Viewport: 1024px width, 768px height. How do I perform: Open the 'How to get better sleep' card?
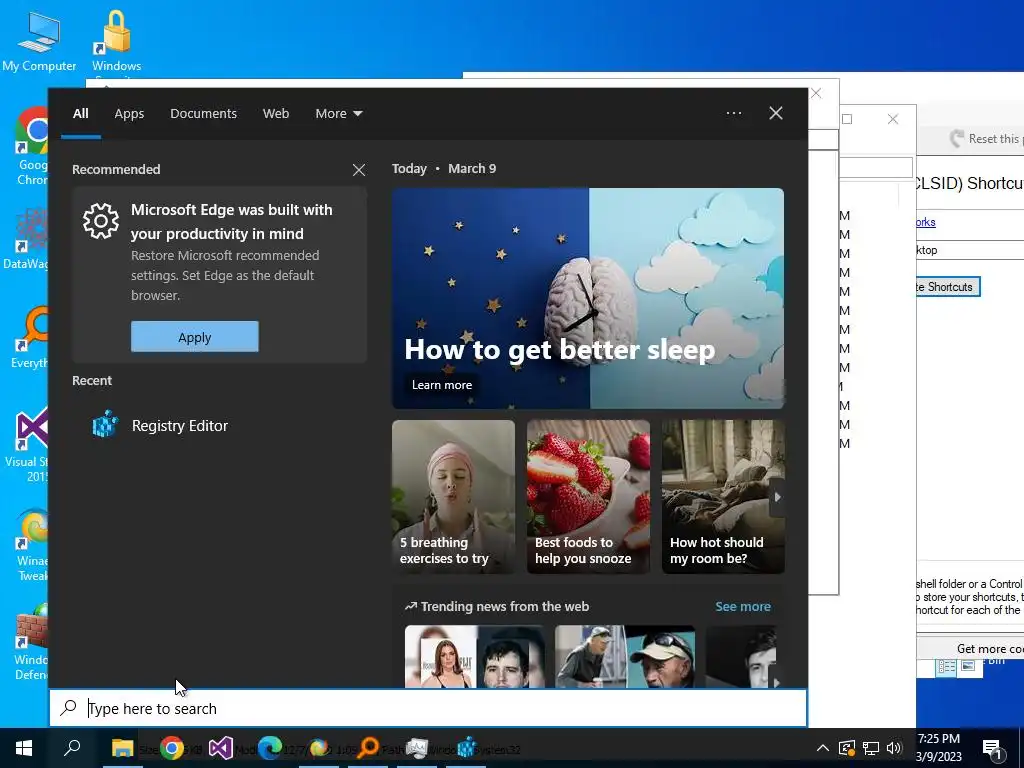pyautogui.click(x=588, y=298)
